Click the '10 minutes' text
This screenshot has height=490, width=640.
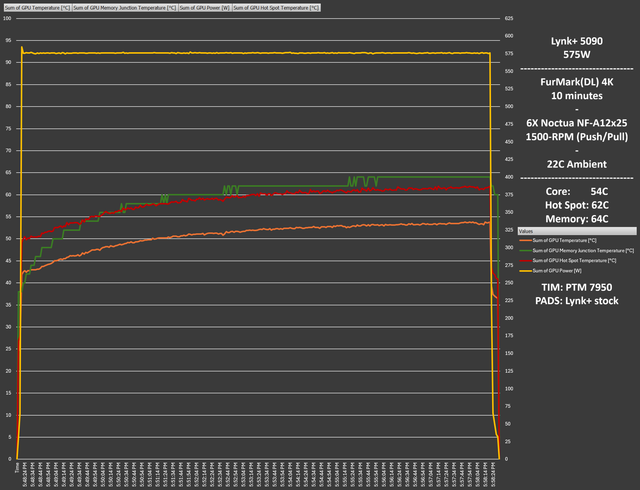(577, 96)
